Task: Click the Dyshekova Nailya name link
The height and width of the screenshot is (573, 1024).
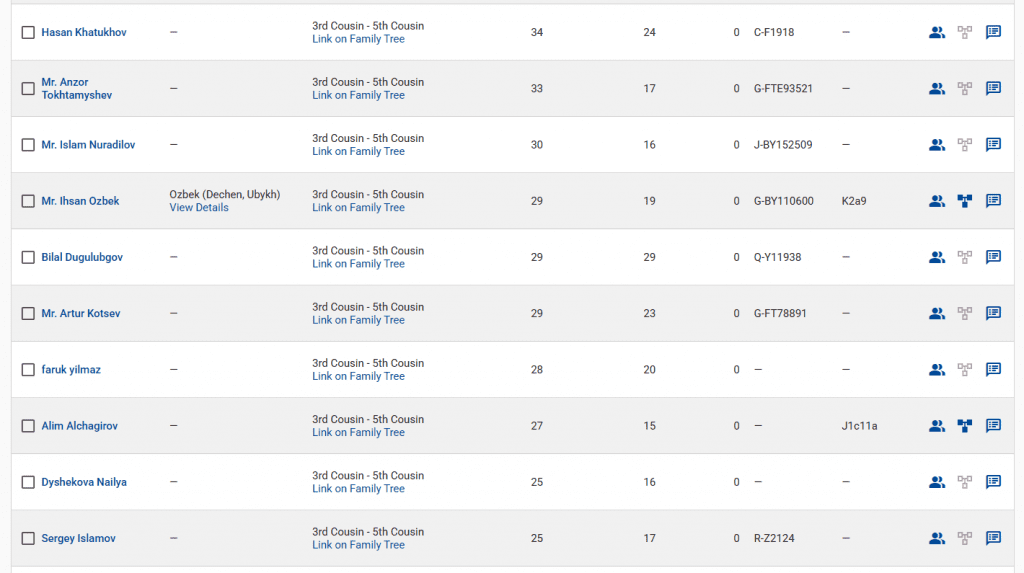Action: click(x=84, y=482)
